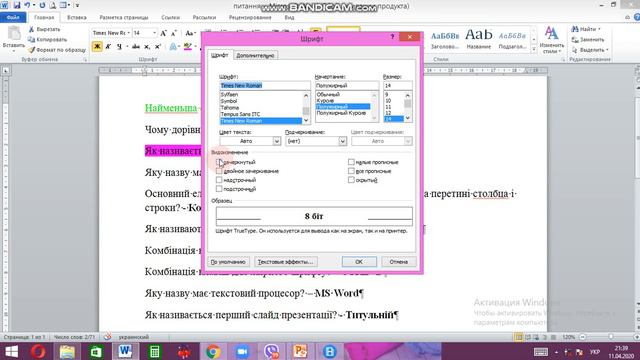Toggle bold formatting in the ribbon

[x=97, y=47]
